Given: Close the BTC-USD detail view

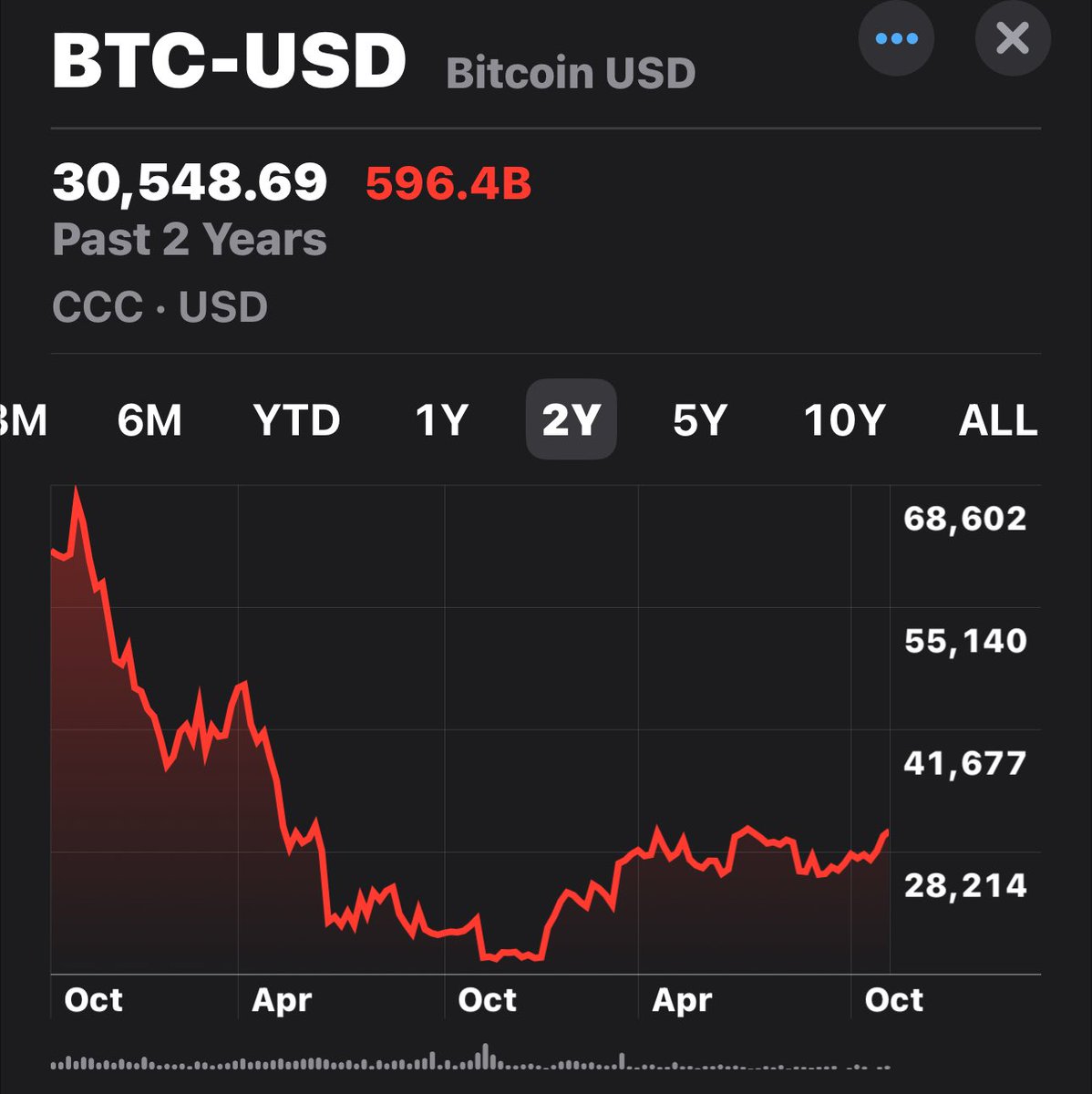Looking at the screenshot, I should tap(1013, 39).
